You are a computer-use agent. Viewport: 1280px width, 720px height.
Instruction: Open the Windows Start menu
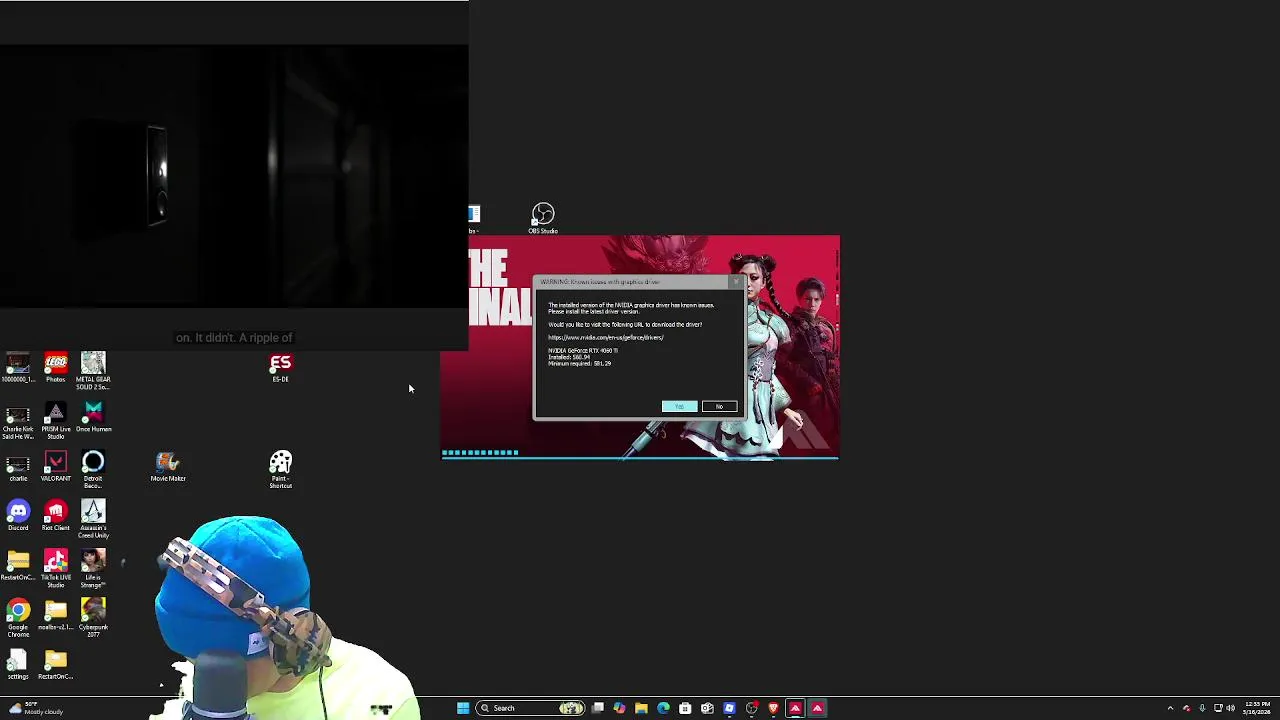(463, 708)
